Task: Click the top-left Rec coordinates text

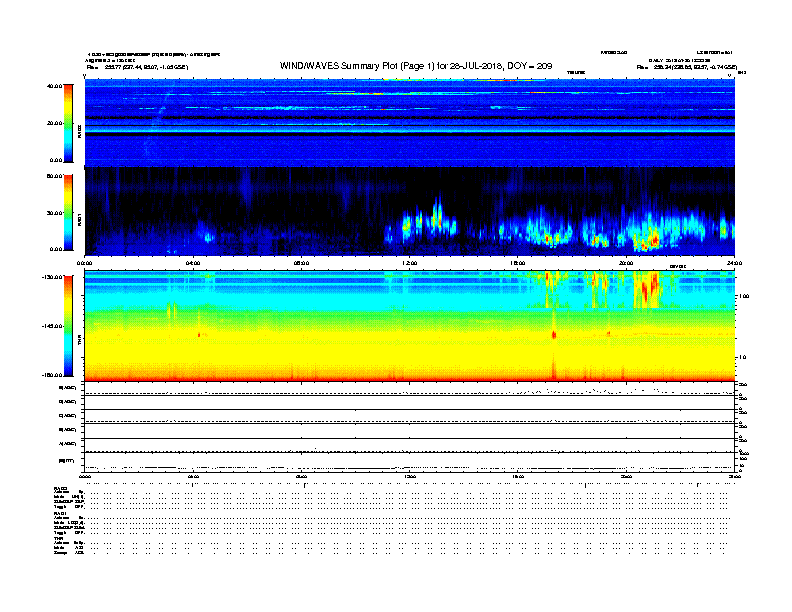Action: 137,67
